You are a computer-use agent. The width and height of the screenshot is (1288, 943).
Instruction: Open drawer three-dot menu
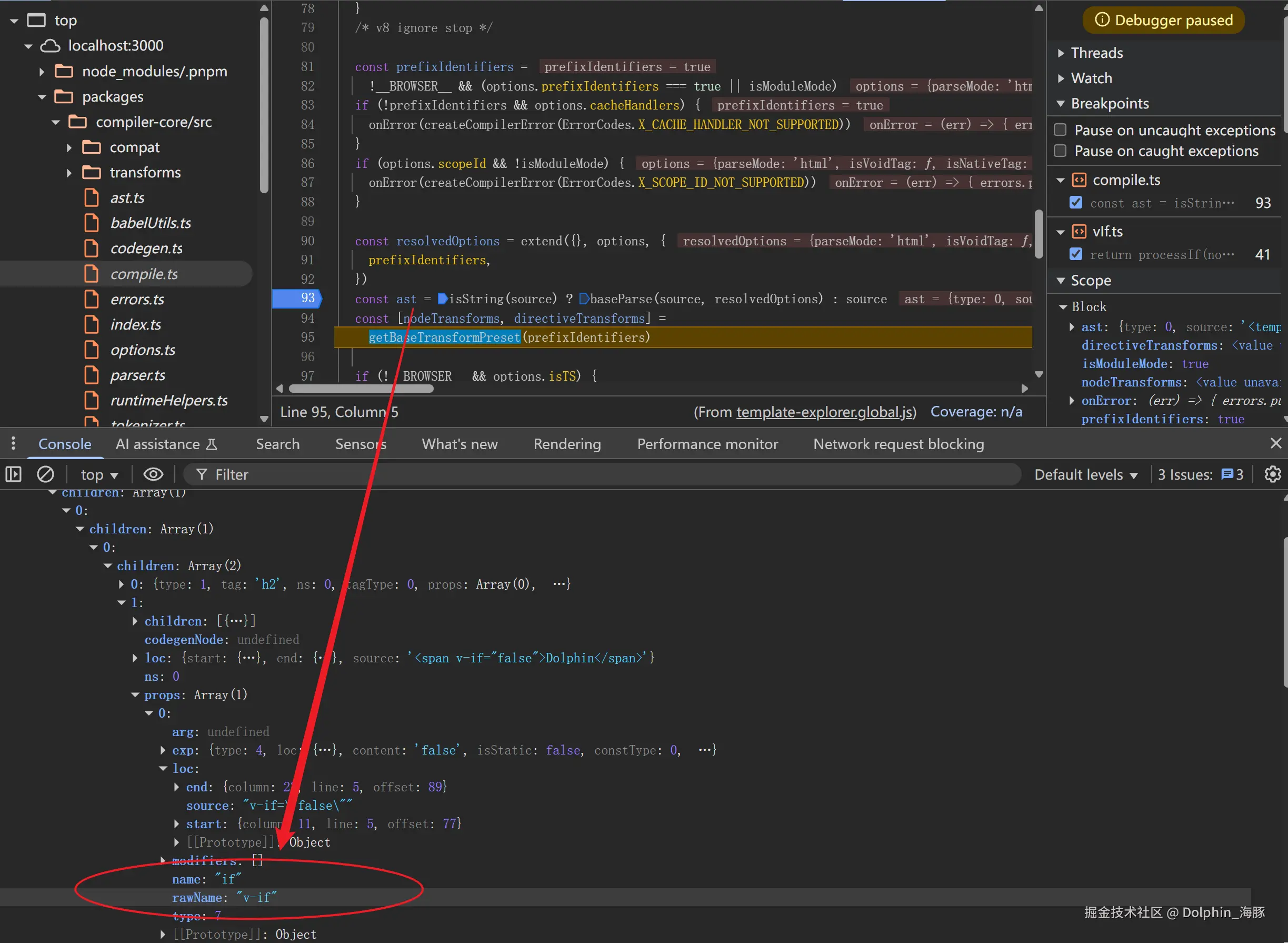click(14, 443)
